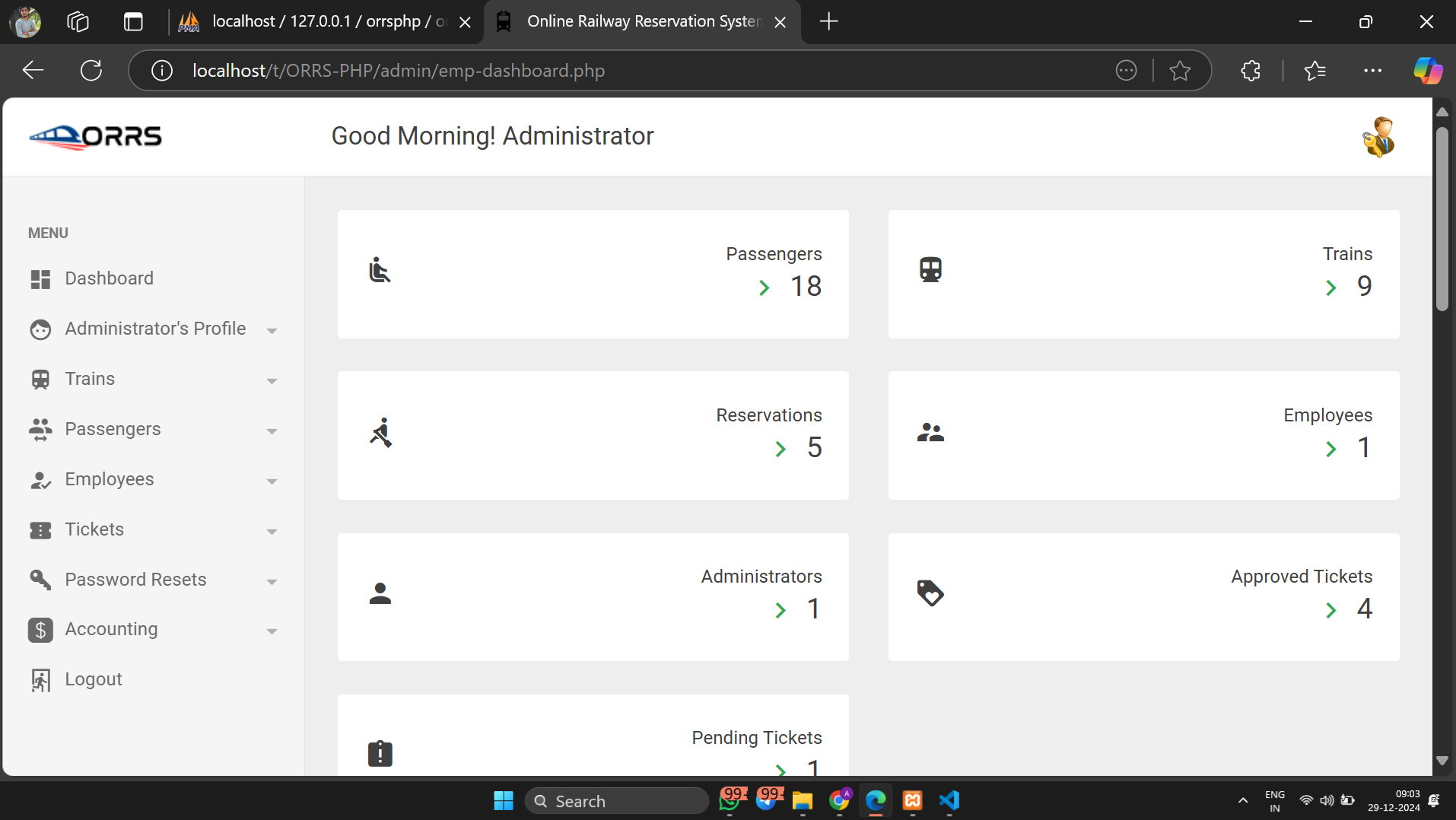Image resolution: width=1456 pixels, height=820 pixels.
Task: Open Visual Studio Code from the taskbar
Action: (x=949, y=800)
